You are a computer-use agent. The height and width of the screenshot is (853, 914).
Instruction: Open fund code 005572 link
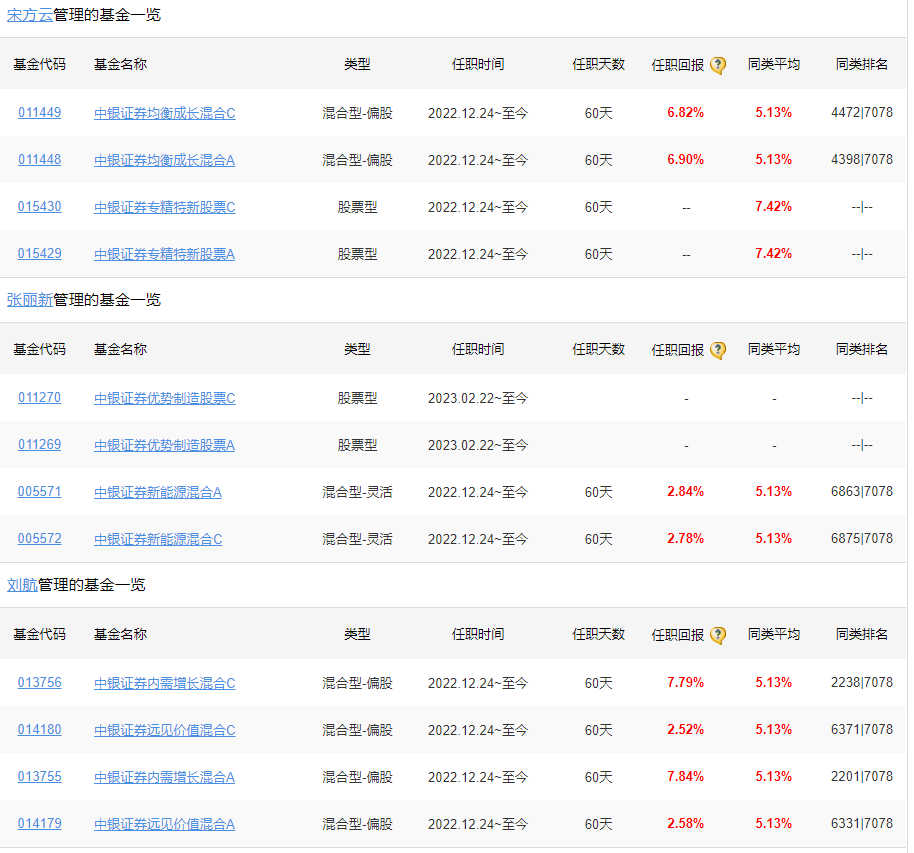tap(40, 539)
